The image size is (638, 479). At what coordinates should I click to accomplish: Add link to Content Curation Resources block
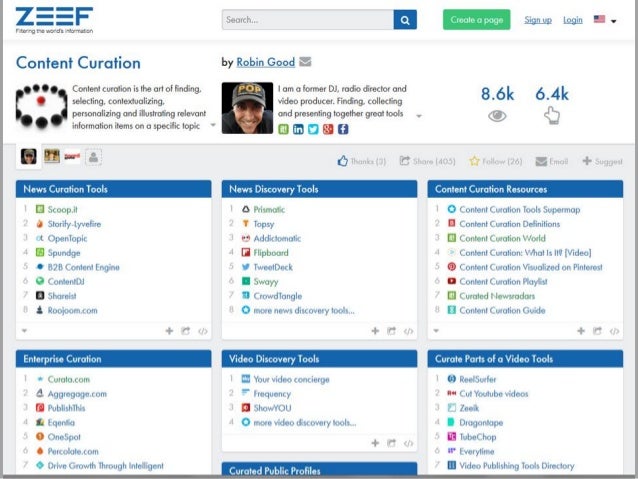[x=581, y=331]
